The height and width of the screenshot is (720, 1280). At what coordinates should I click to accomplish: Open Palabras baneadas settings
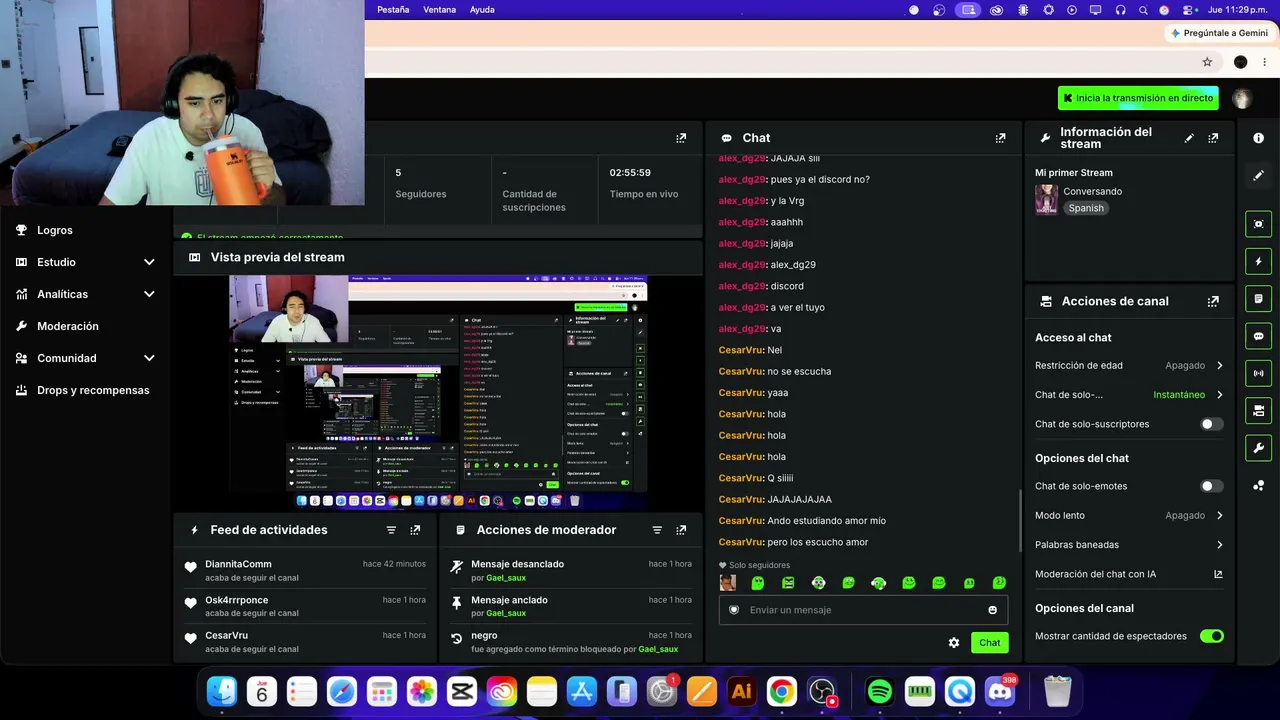tap(1129, 545)
